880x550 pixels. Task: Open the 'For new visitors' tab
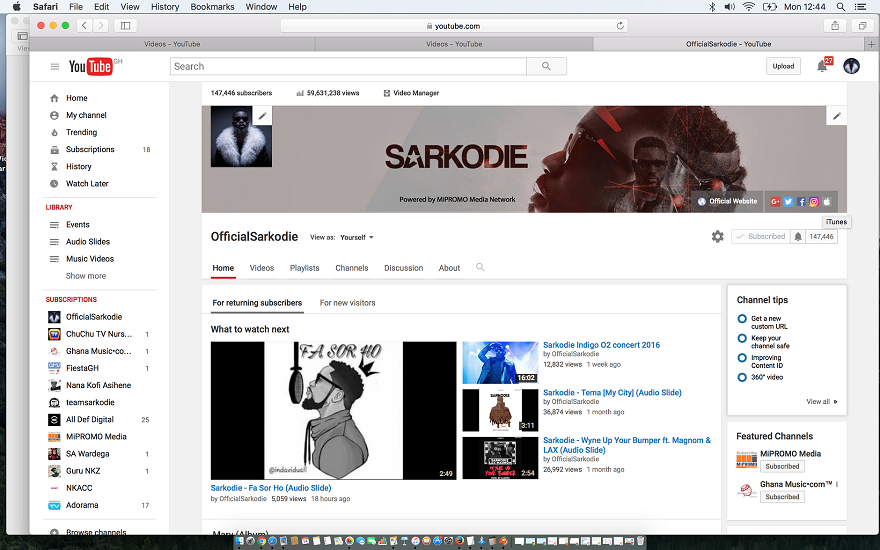[347, 303]
